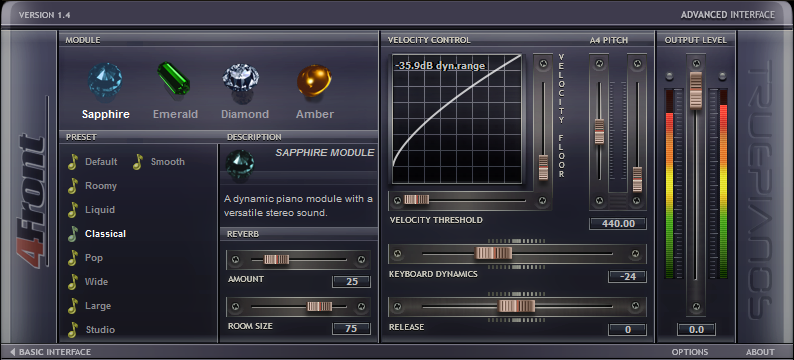Click the note icon beside Roomy preset
Image resolution: width=794 pixels, height=360 pixels.
pyautogui.click(x=73, y=186)
